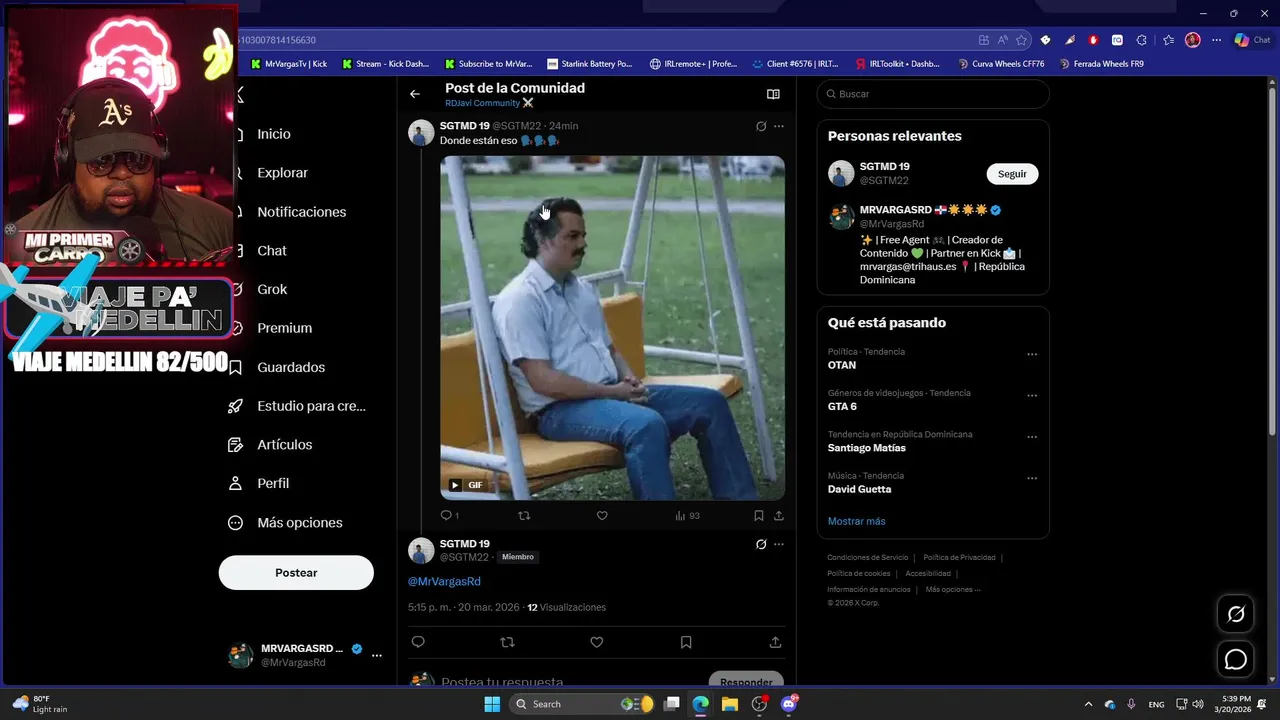Open the Starlink Battery bookmark
Viewport: 1280px width, 720px height.
[x=590, y=64]
